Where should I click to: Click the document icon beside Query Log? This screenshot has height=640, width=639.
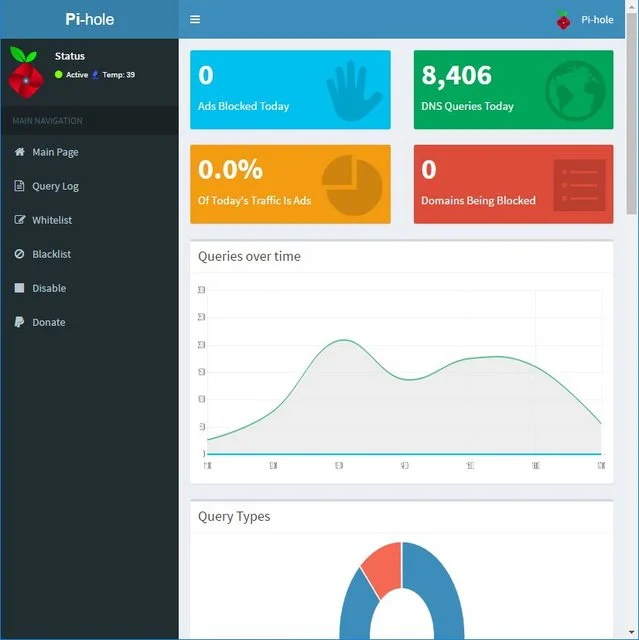point(19,186)
